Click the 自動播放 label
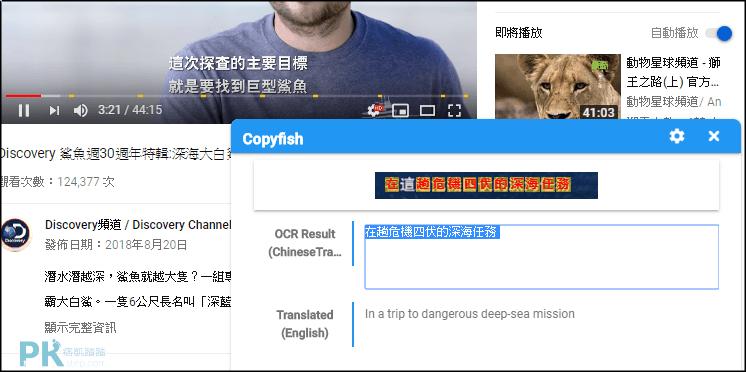Viewport: 746px width, 372px height. (x=675, y=33)
